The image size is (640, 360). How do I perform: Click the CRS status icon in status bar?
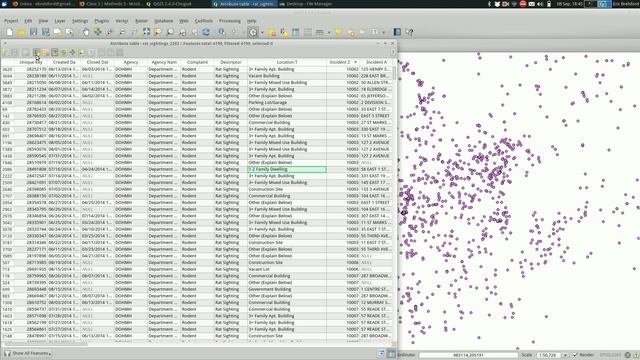point(628,355)
